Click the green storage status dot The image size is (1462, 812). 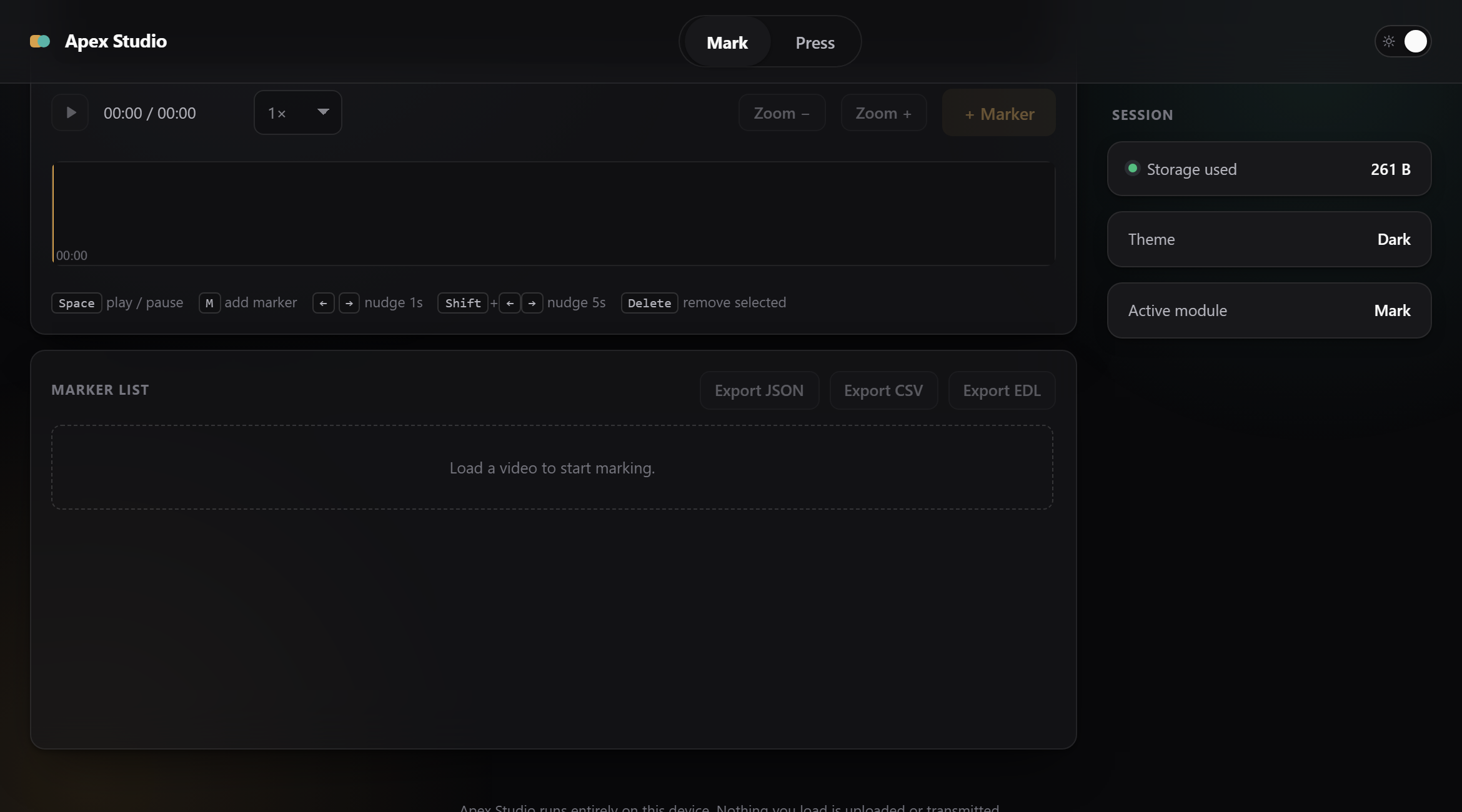pos(1132,168)
